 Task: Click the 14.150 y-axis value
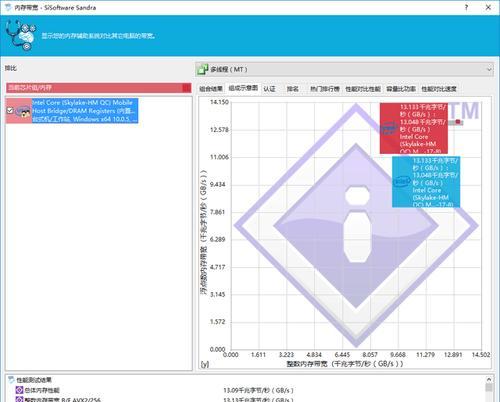(x=219, y=102)
